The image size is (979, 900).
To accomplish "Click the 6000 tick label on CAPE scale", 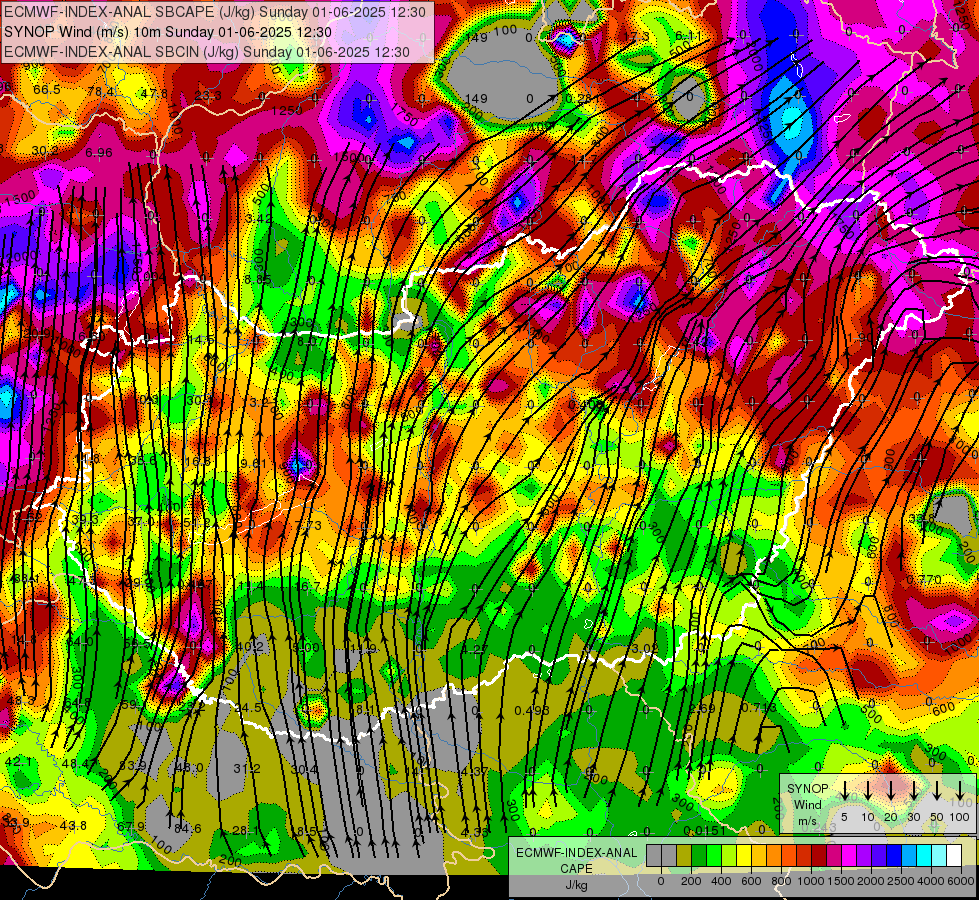I will tap(961, 881).
